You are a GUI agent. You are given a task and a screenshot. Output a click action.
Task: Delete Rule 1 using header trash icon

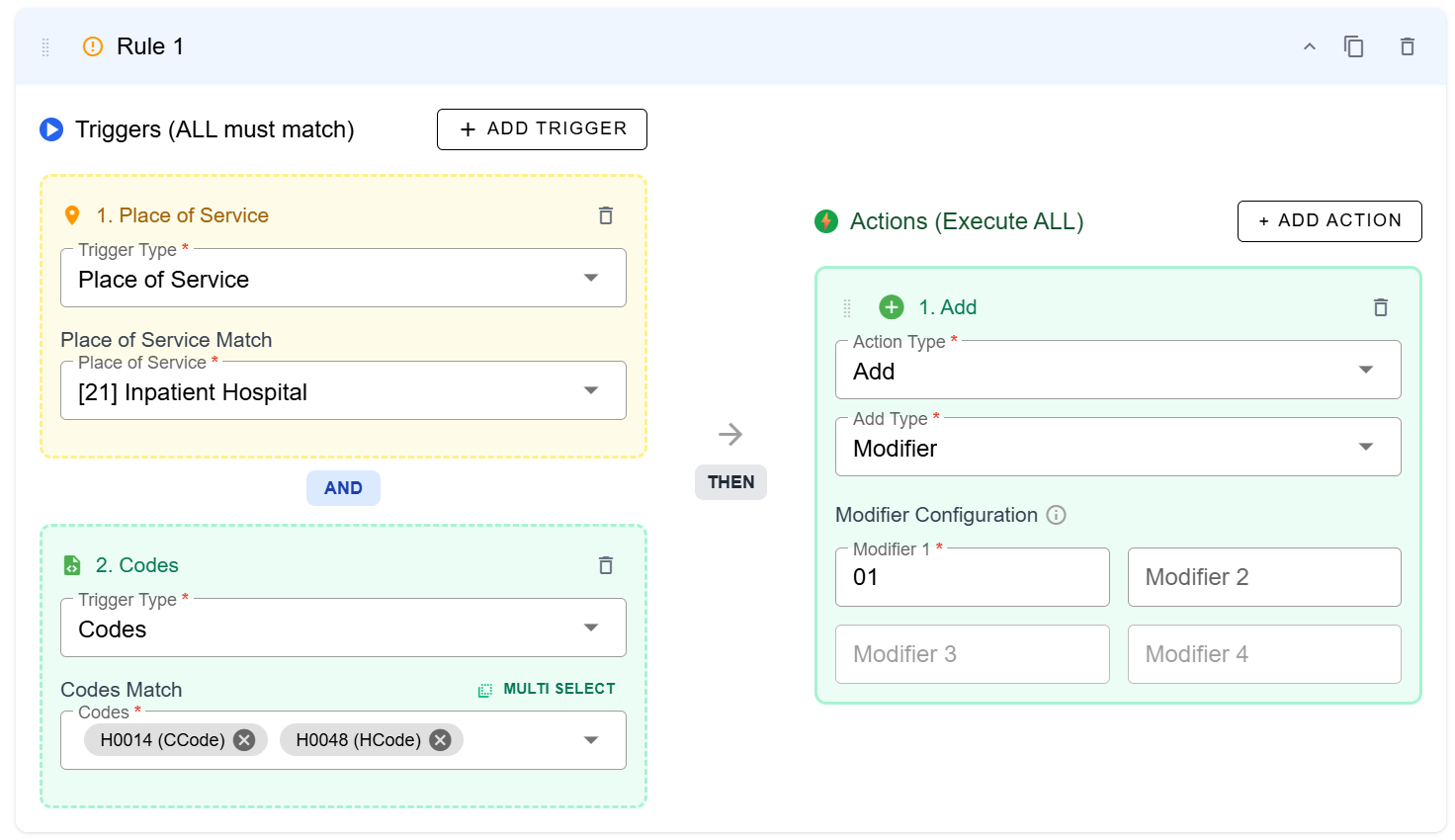1407,46
